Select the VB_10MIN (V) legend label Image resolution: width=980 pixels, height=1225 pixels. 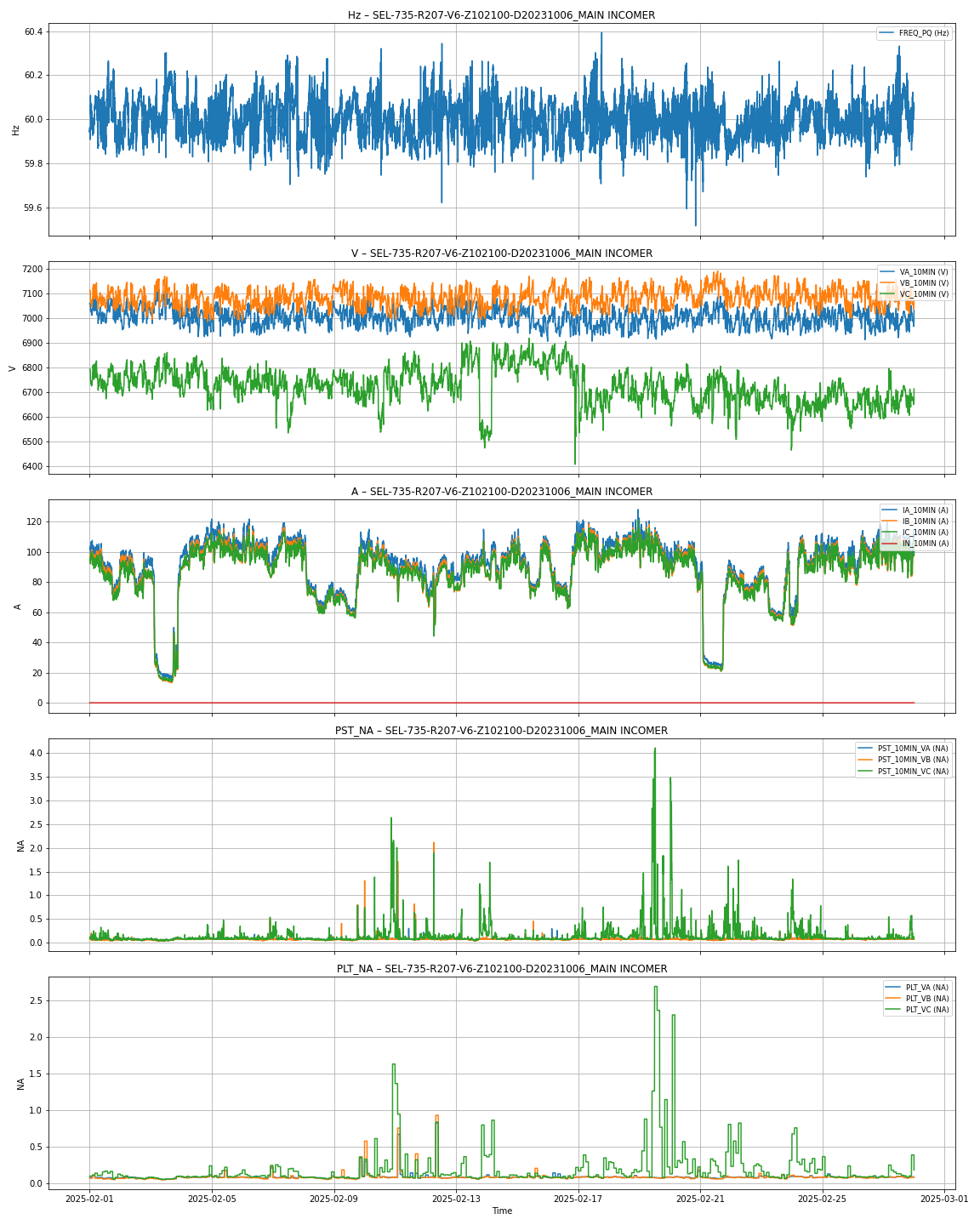(x=923, y=283)
